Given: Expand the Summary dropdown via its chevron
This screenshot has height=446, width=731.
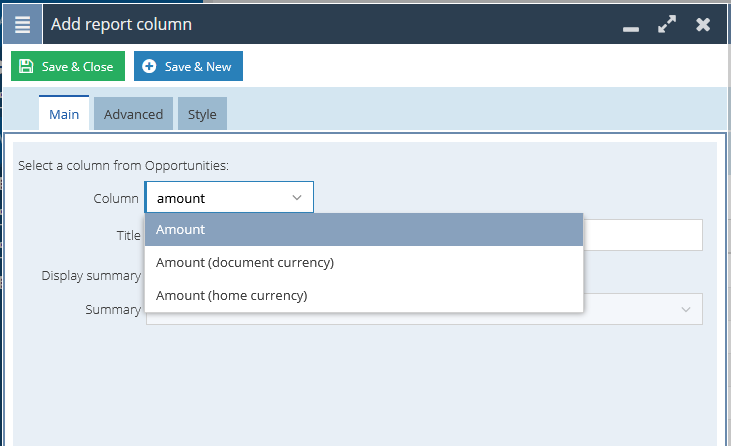Looking at the screenshot, I should point(686,309).
